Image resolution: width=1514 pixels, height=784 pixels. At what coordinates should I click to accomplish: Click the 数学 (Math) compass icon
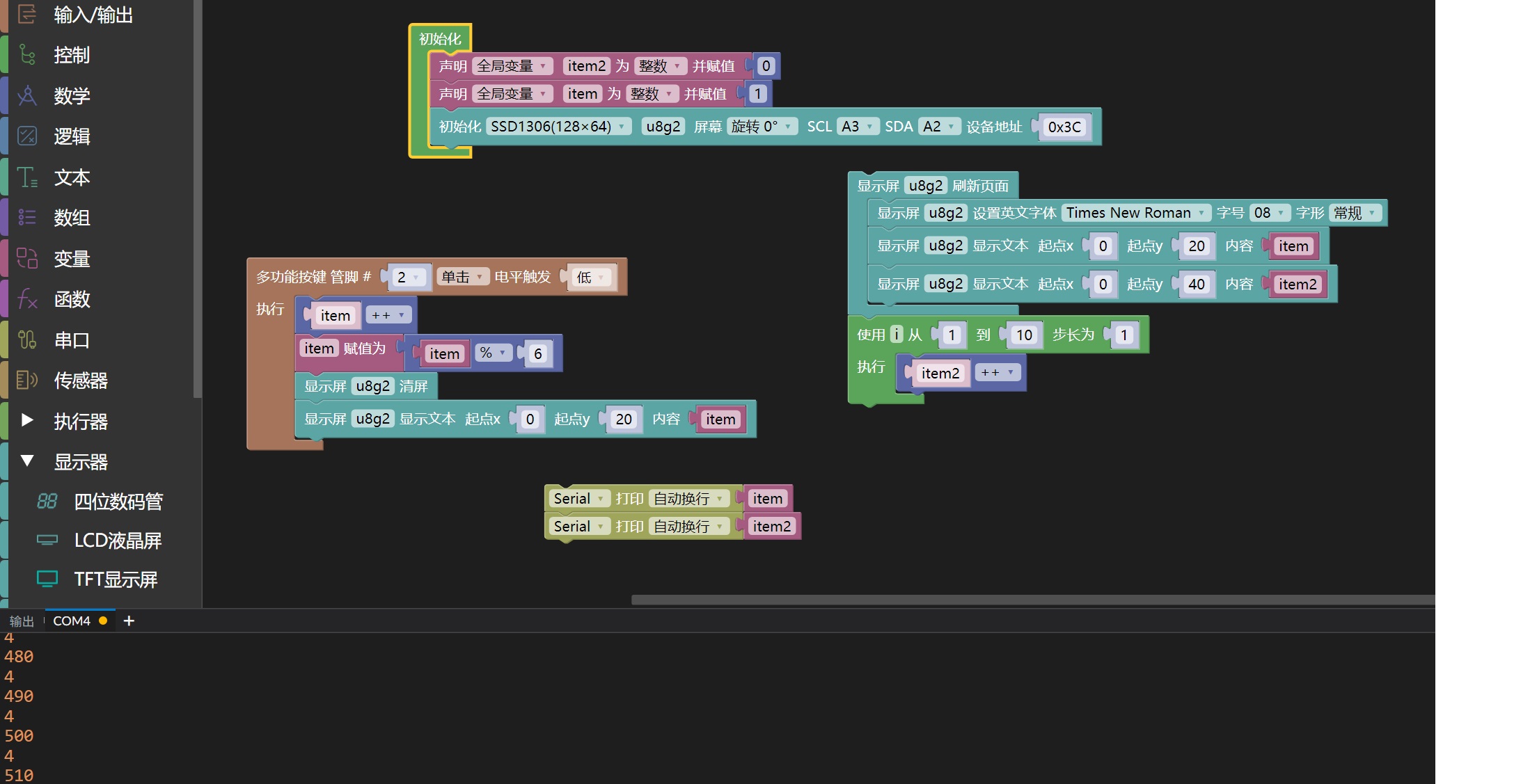[26, 95]
